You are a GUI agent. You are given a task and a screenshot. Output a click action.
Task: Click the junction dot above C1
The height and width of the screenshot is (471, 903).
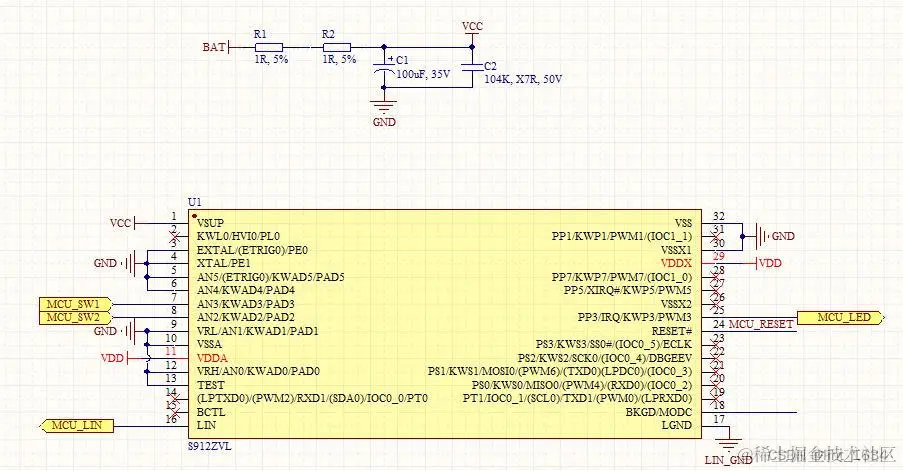[384, 47]
